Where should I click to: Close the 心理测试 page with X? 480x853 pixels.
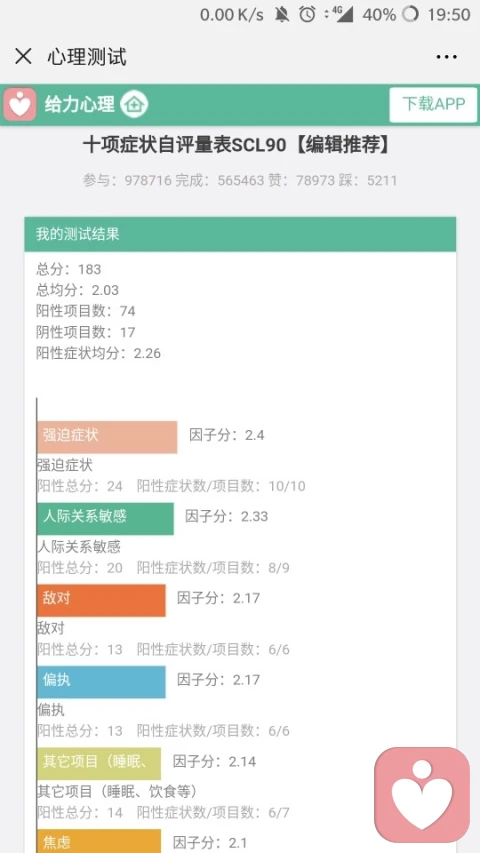(23, 56)
